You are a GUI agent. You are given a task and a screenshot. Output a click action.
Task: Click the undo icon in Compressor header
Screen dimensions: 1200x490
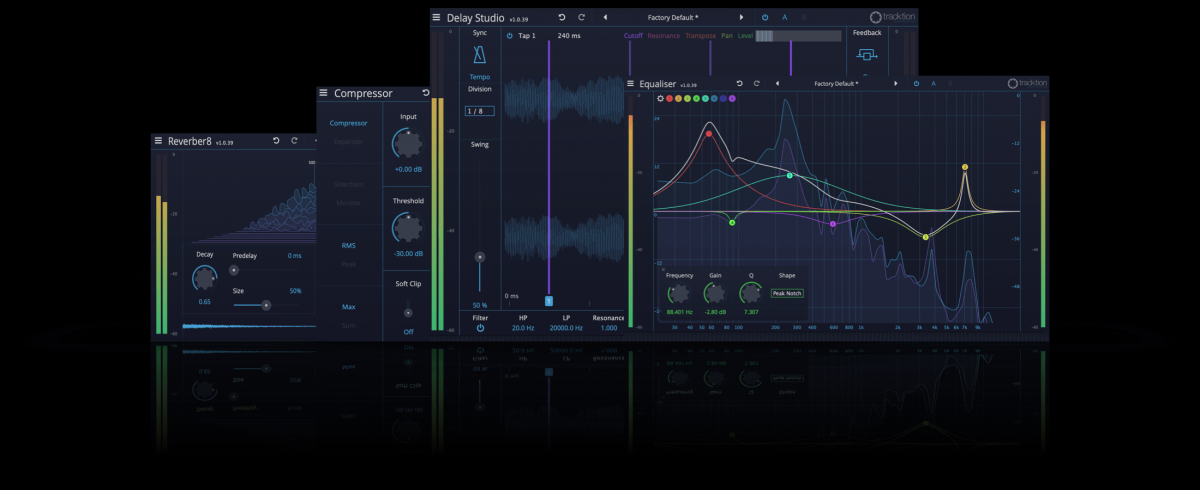tap(425, 93)
